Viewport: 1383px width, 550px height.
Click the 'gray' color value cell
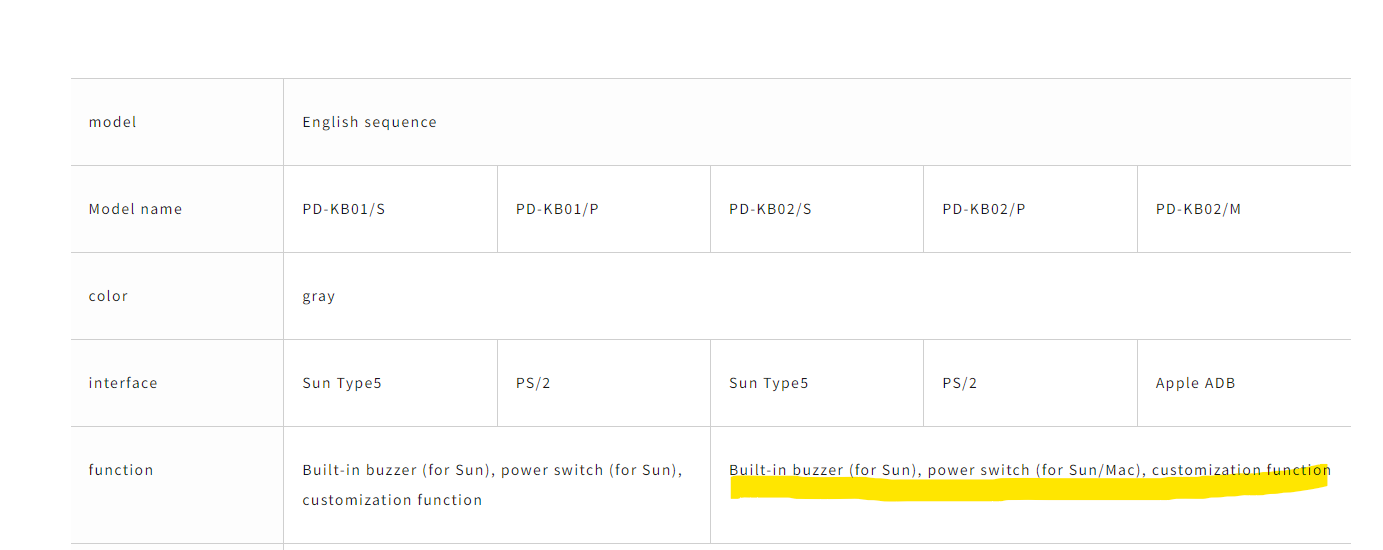pos(817,296)
